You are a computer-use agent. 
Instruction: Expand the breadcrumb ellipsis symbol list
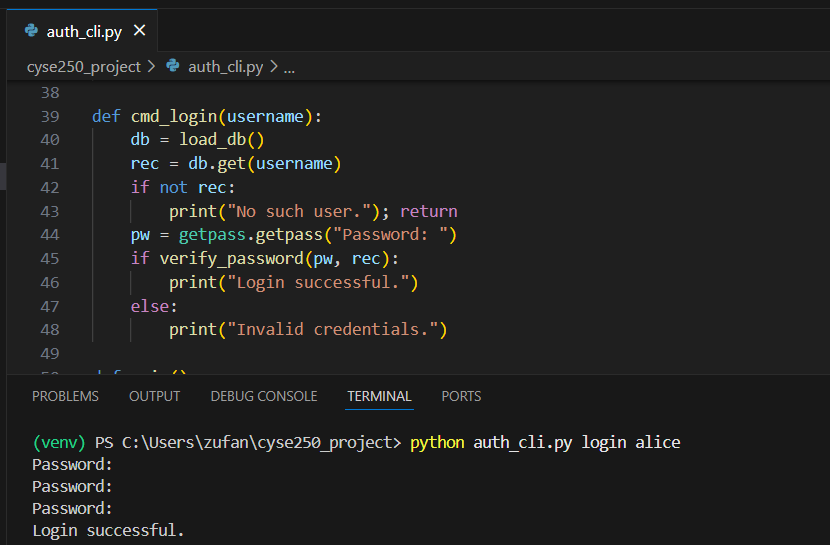pos(290,67)
